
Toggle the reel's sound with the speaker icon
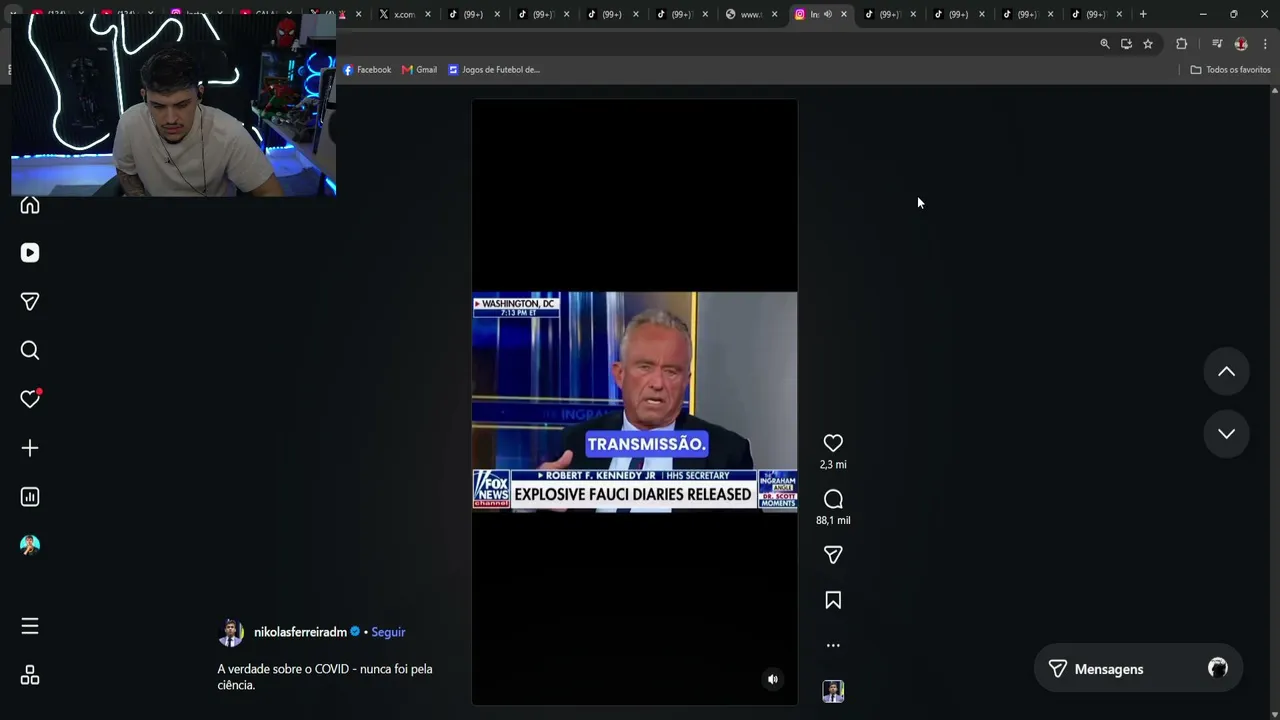point(773,679)
